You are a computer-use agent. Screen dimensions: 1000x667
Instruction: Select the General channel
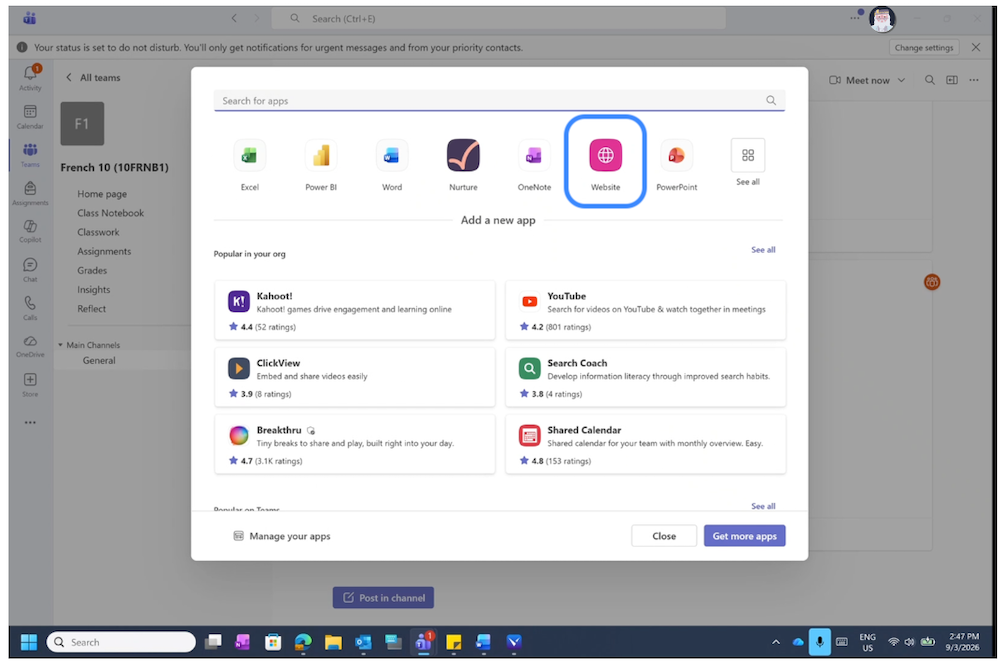(x=99, y=360)
